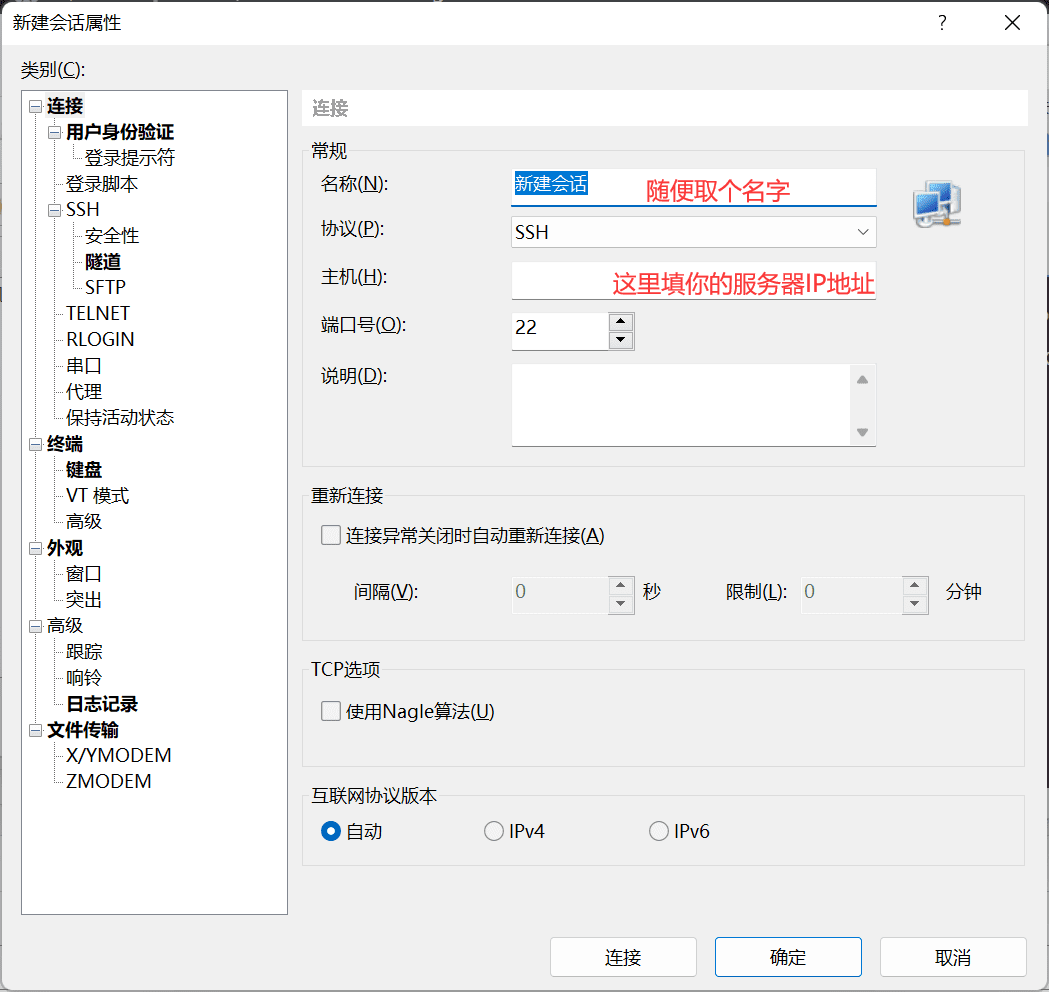
Task: Select TELNET in the tree
Action: pyautogui.click(x=98, y=314)
